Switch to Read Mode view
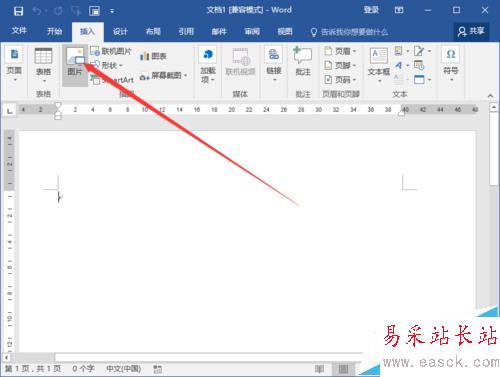 [319, 369]
